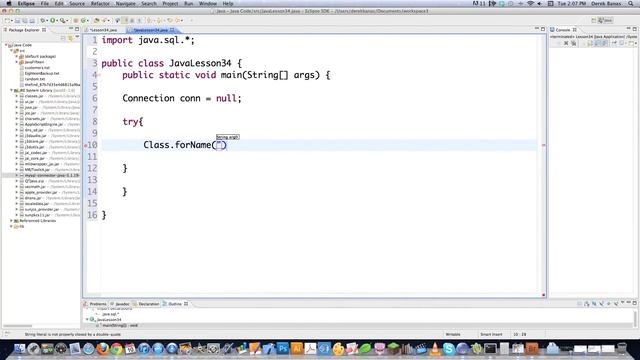Click Link with Editor icon in Package Explorer

(70, 38)
